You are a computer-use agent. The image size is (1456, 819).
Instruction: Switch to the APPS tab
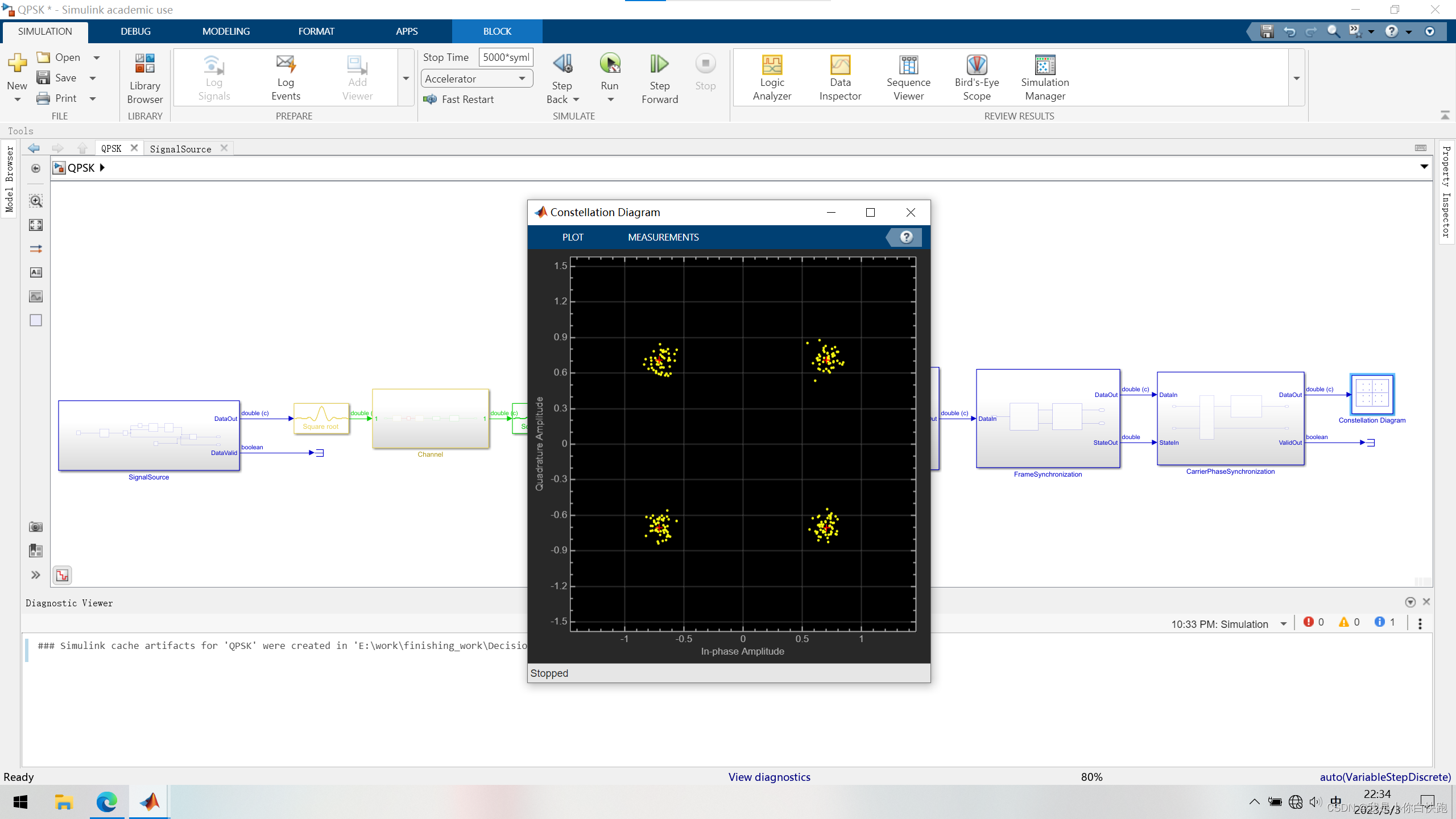click(407, 31)
